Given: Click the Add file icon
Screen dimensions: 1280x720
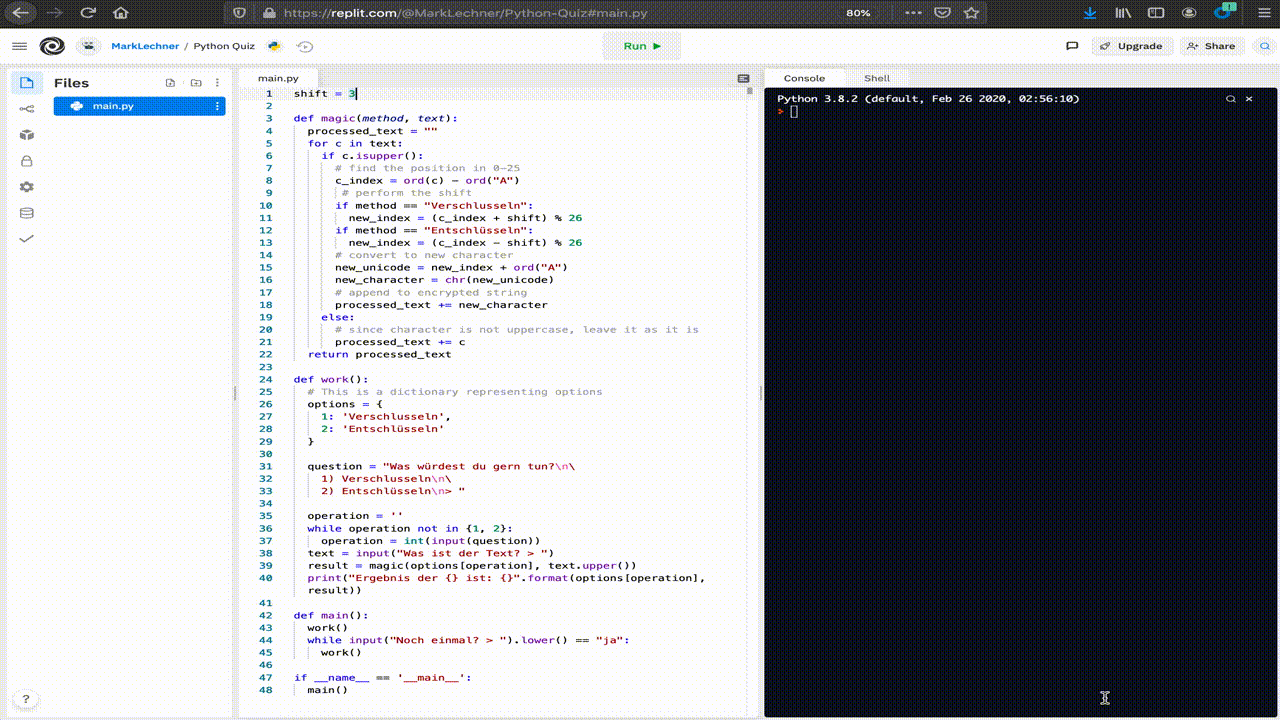Looking at the screenshot, I should pos(170,83).
